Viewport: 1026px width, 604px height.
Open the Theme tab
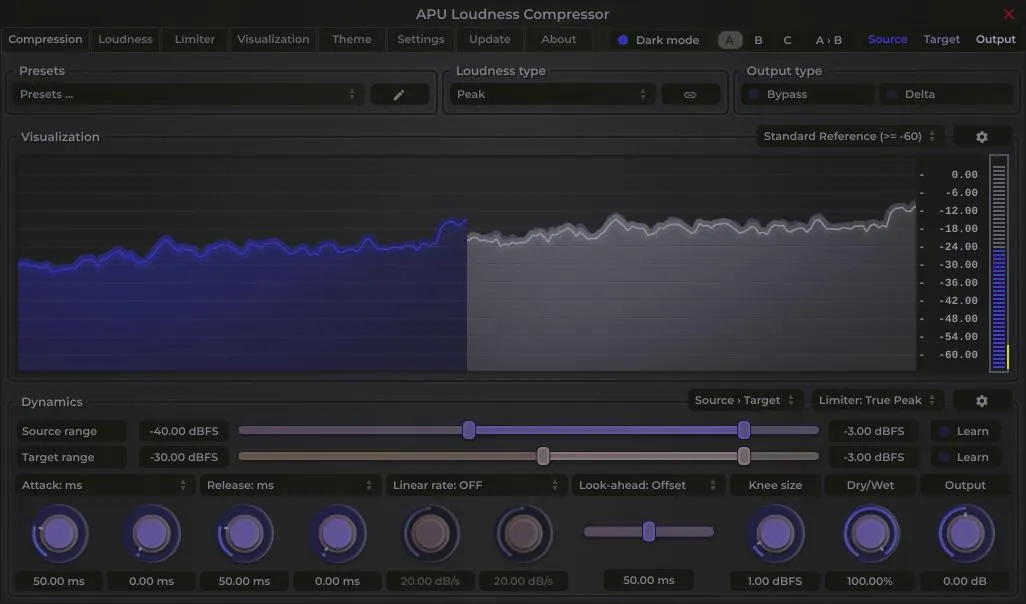[x=351, y=39]
